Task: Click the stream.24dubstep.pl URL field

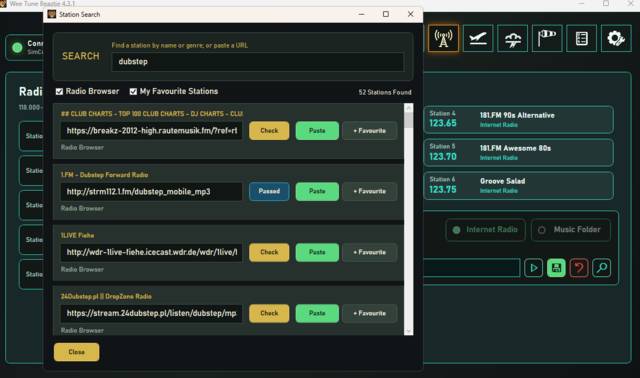Action: tap(151, 313)
